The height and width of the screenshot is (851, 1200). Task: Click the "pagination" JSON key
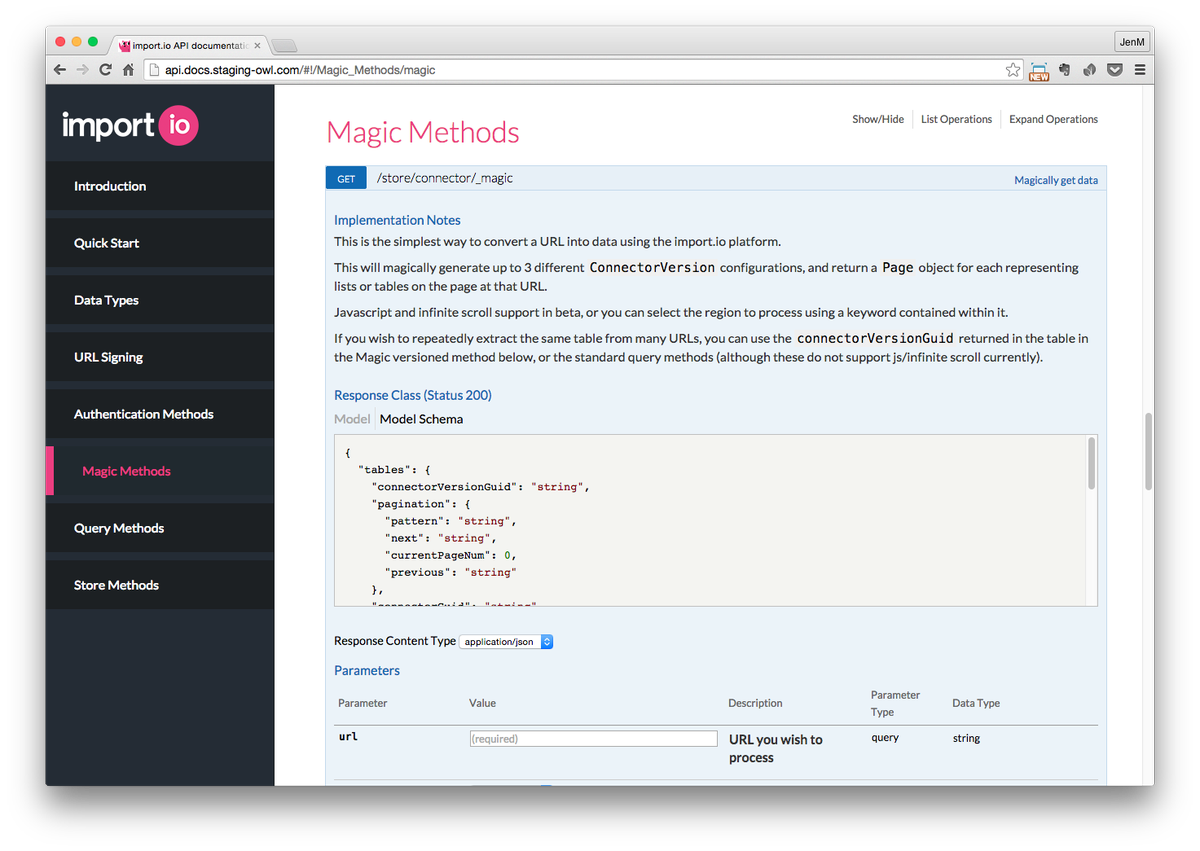tap(410, 504)
